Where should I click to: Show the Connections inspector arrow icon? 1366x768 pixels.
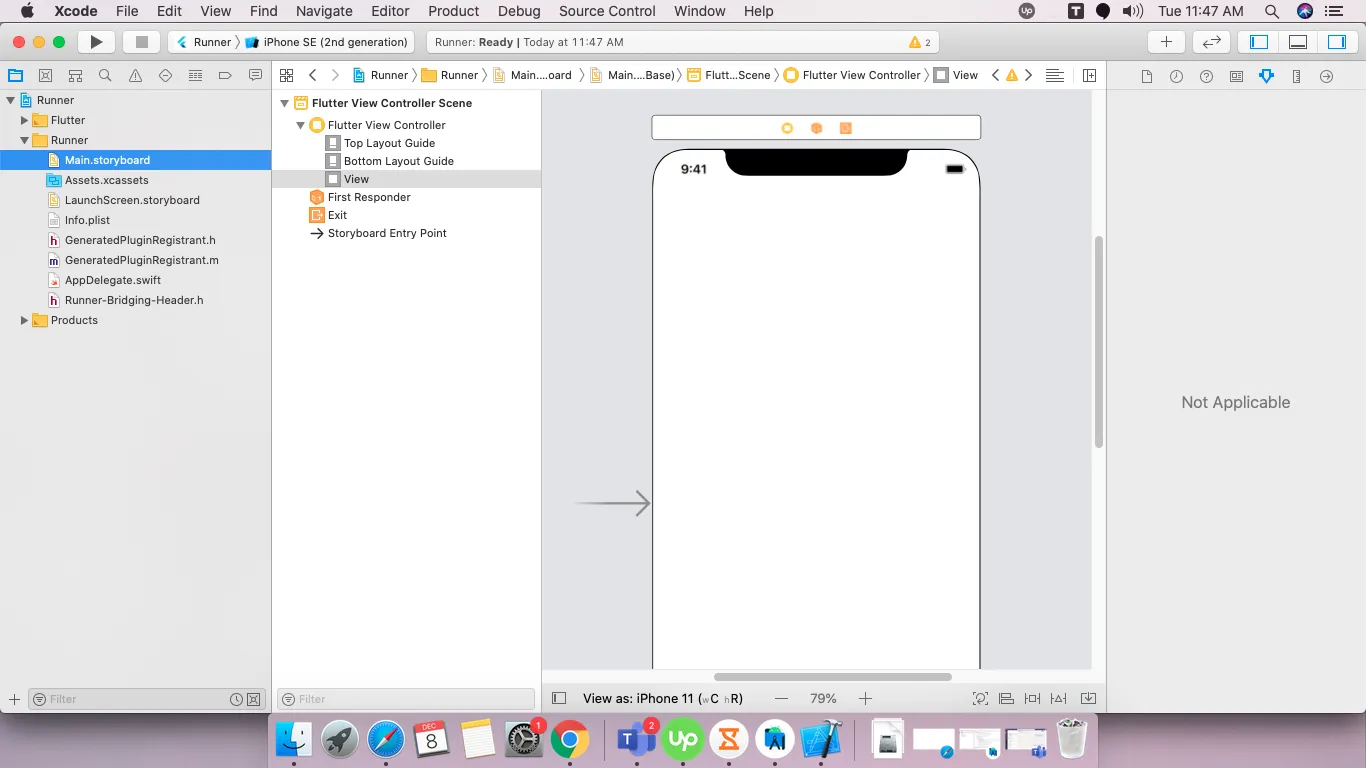pyautogui.click(x=1327, y=76)
